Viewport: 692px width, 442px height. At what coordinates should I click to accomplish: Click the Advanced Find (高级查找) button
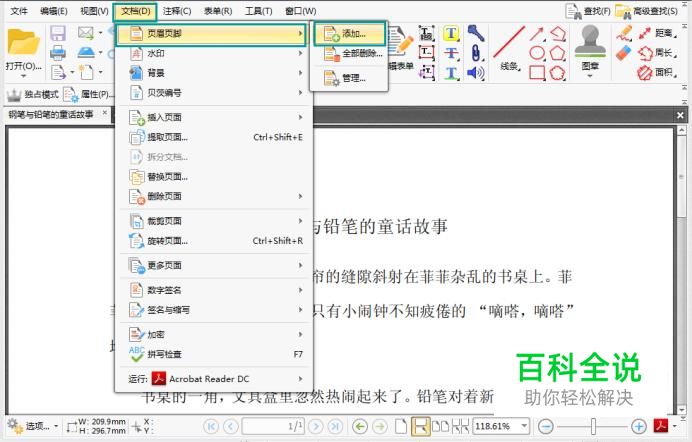pyautogui.click(x=647, y=11)
